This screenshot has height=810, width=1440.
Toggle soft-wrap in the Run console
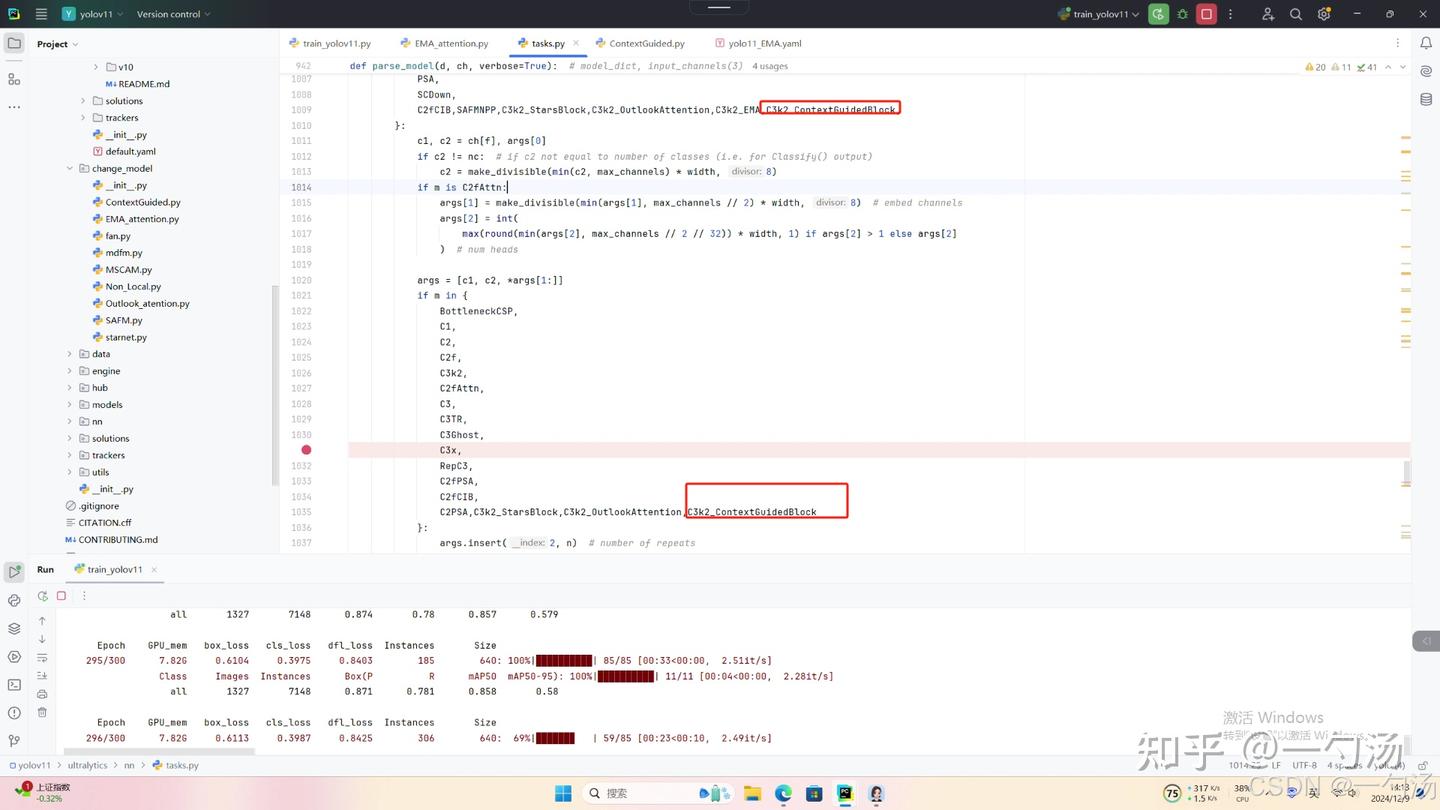(42, 658)
